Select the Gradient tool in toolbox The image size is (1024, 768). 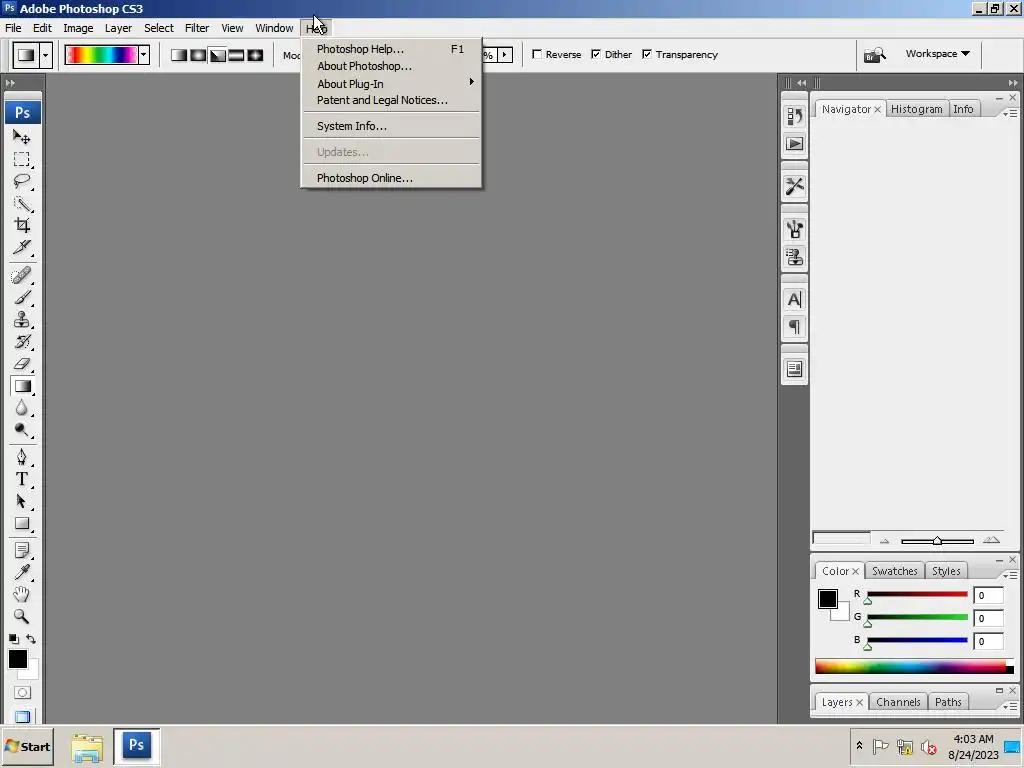pos(22,386)
